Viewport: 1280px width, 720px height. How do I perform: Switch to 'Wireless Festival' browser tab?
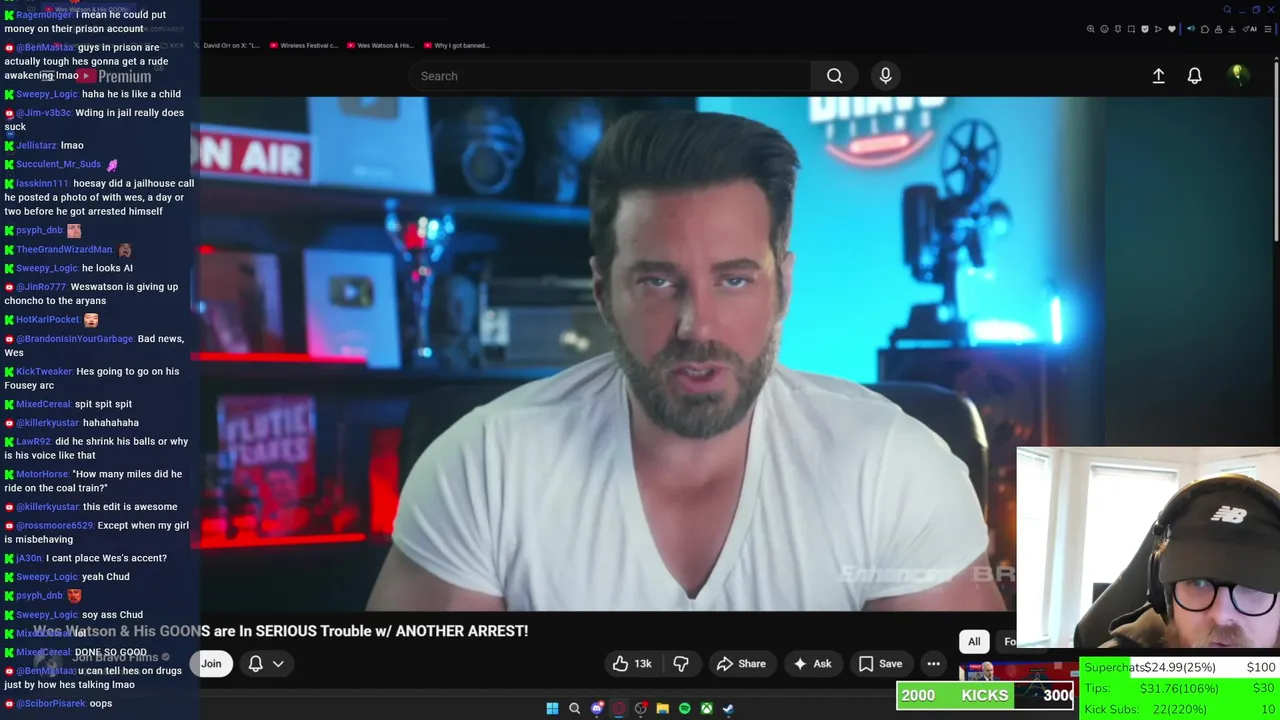[303, 45]
